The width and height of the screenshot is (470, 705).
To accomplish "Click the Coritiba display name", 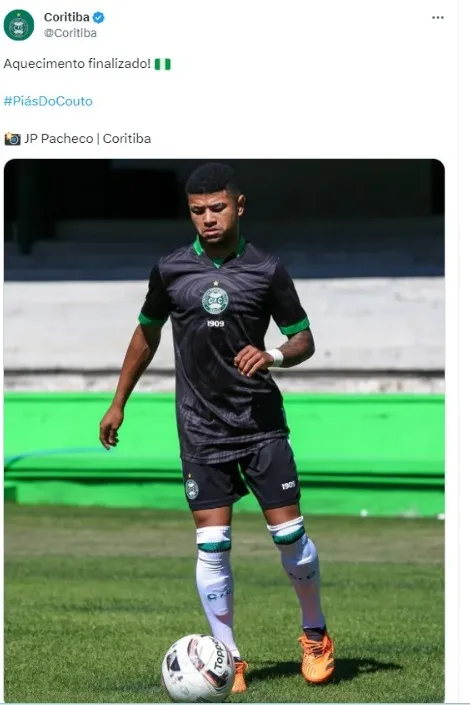I will pos(67,17).
